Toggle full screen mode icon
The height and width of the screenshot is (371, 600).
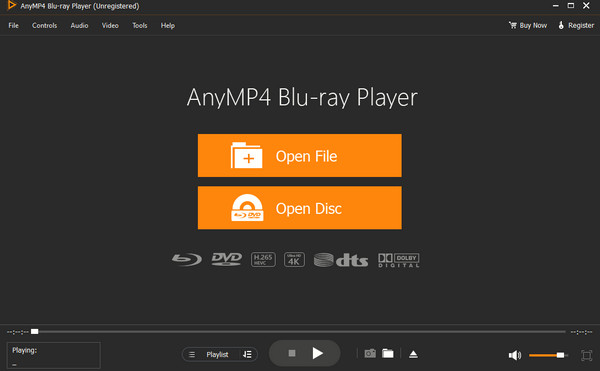coord(586,355)
